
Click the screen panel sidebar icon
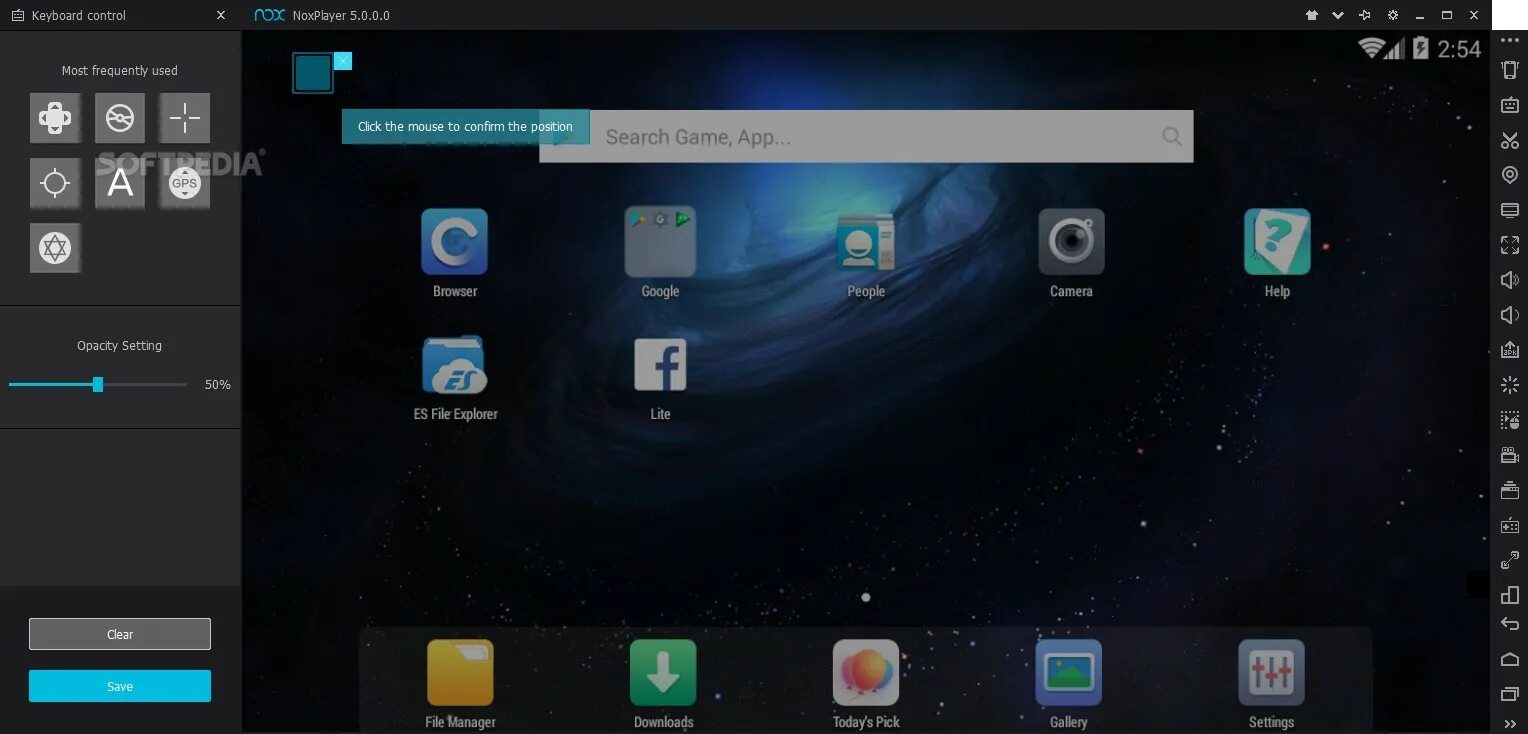(x=1510, y=210)
